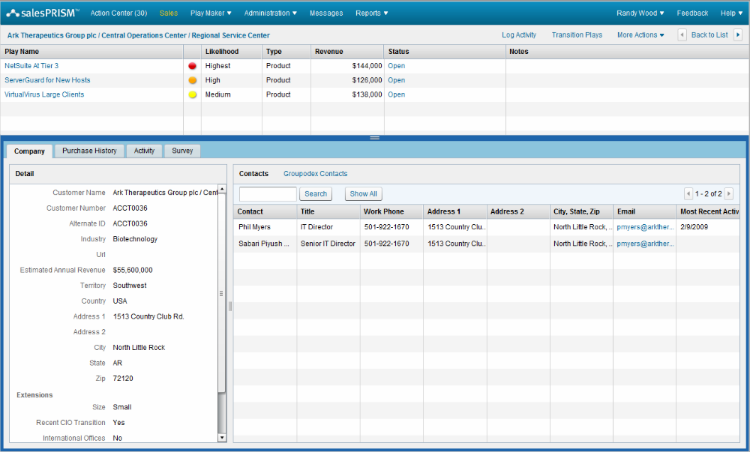
Task: Open ServerGuard for New Hosts play
Action: [x=47, y=80]
